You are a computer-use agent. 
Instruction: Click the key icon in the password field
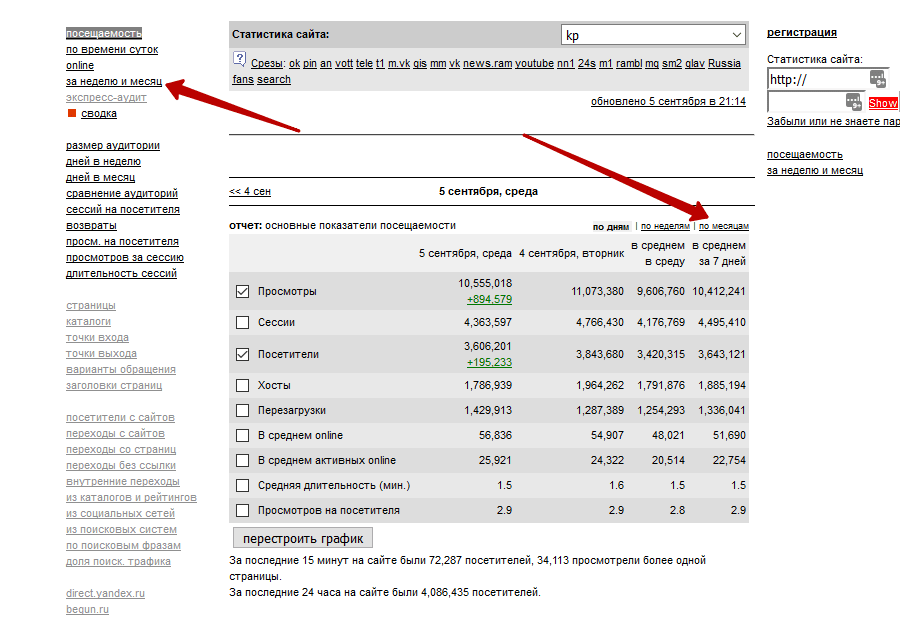coord(853,101)
